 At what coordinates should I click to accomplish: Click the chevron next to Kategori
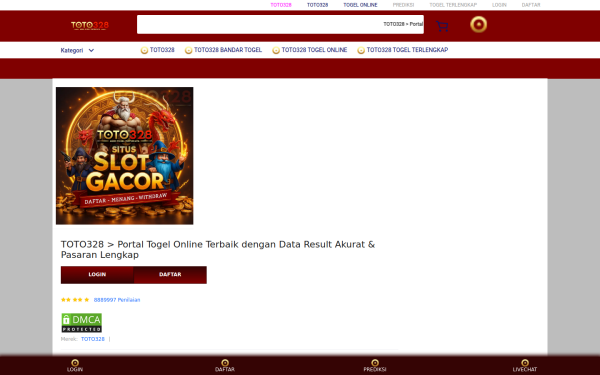91,50
